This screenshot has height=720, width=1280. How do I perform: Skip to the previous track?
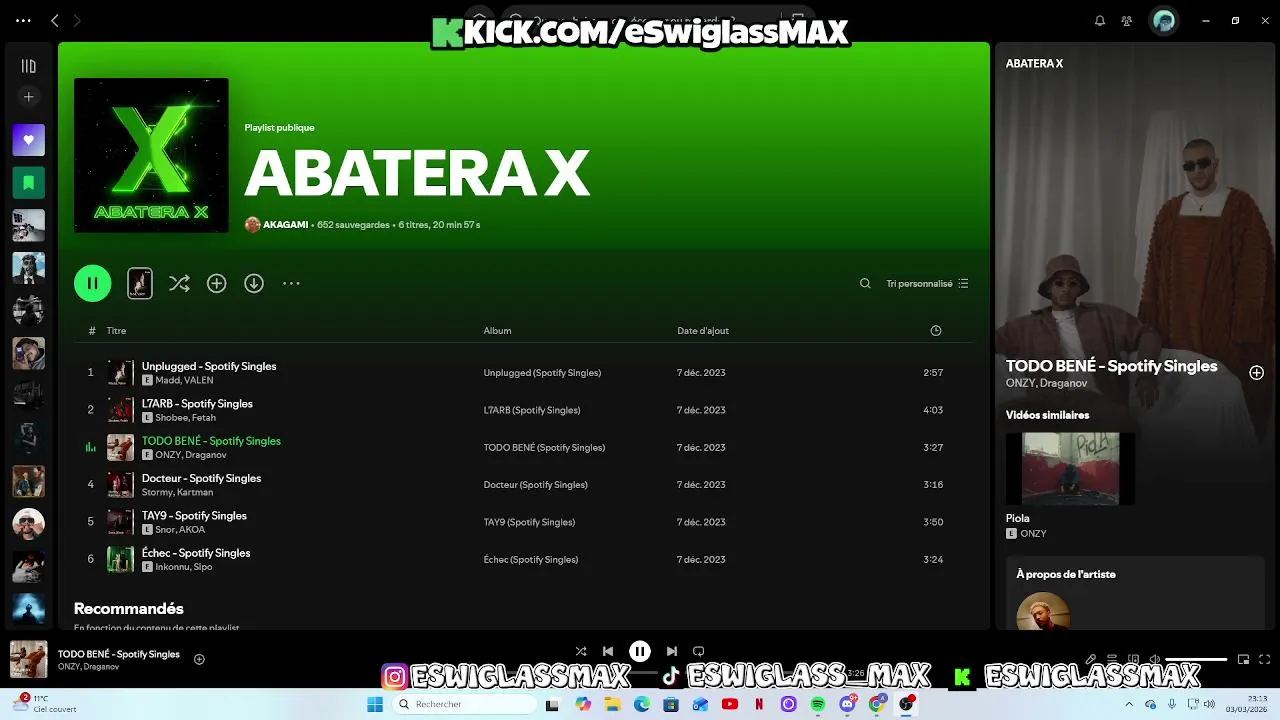pyautogui.click(x=607, y=651)
